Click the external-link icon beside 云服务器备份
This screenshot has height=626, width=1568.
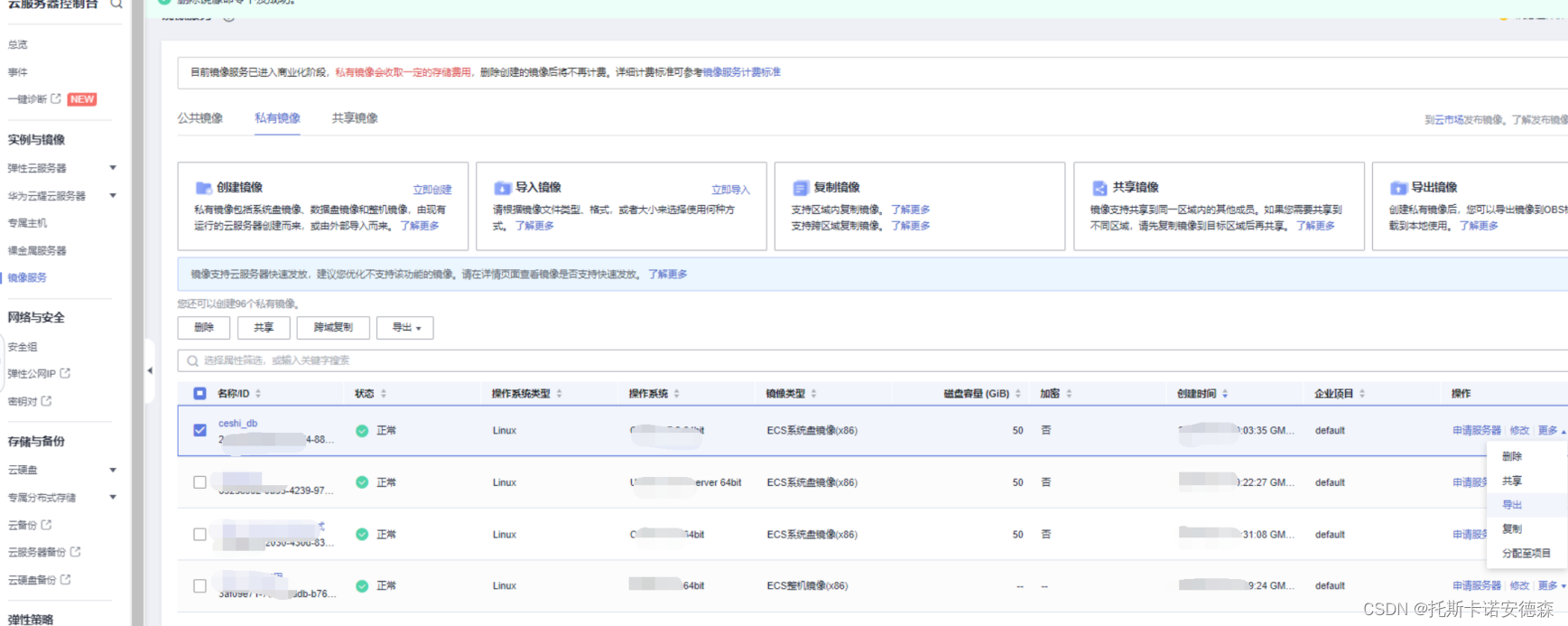(x=75, y=551)
